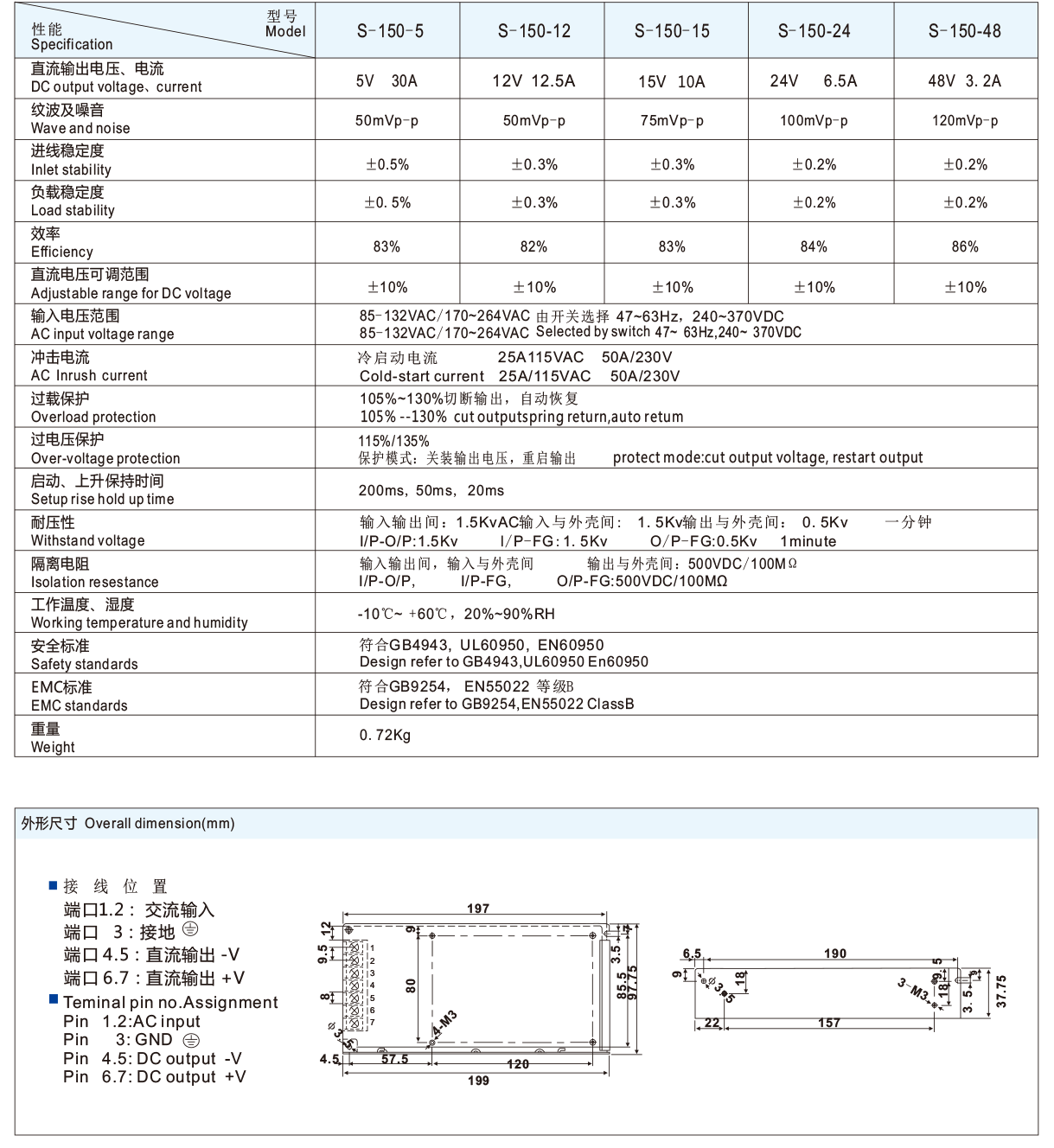Viewport: 1054px width, 1148px height.
Task: Click the 0.72Kg weight value
Action: [x=385, y=736]
